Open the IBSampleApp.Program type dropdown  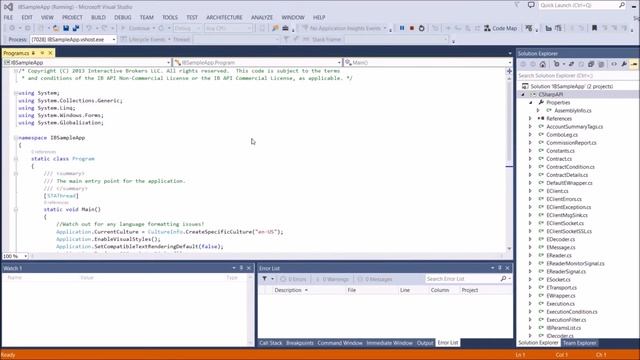(339, 62)
